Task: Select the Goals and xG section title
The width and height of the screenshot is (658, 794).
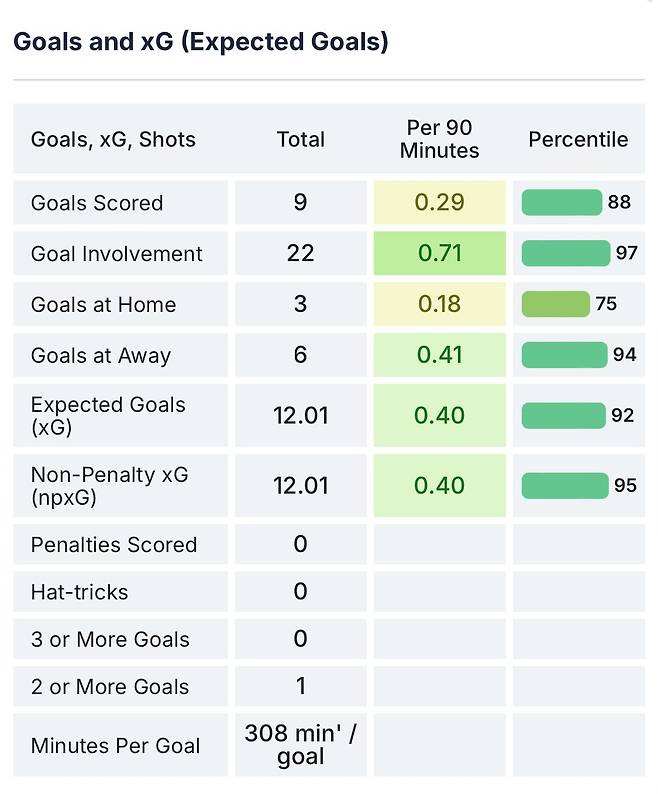Action: pos(200,42)
